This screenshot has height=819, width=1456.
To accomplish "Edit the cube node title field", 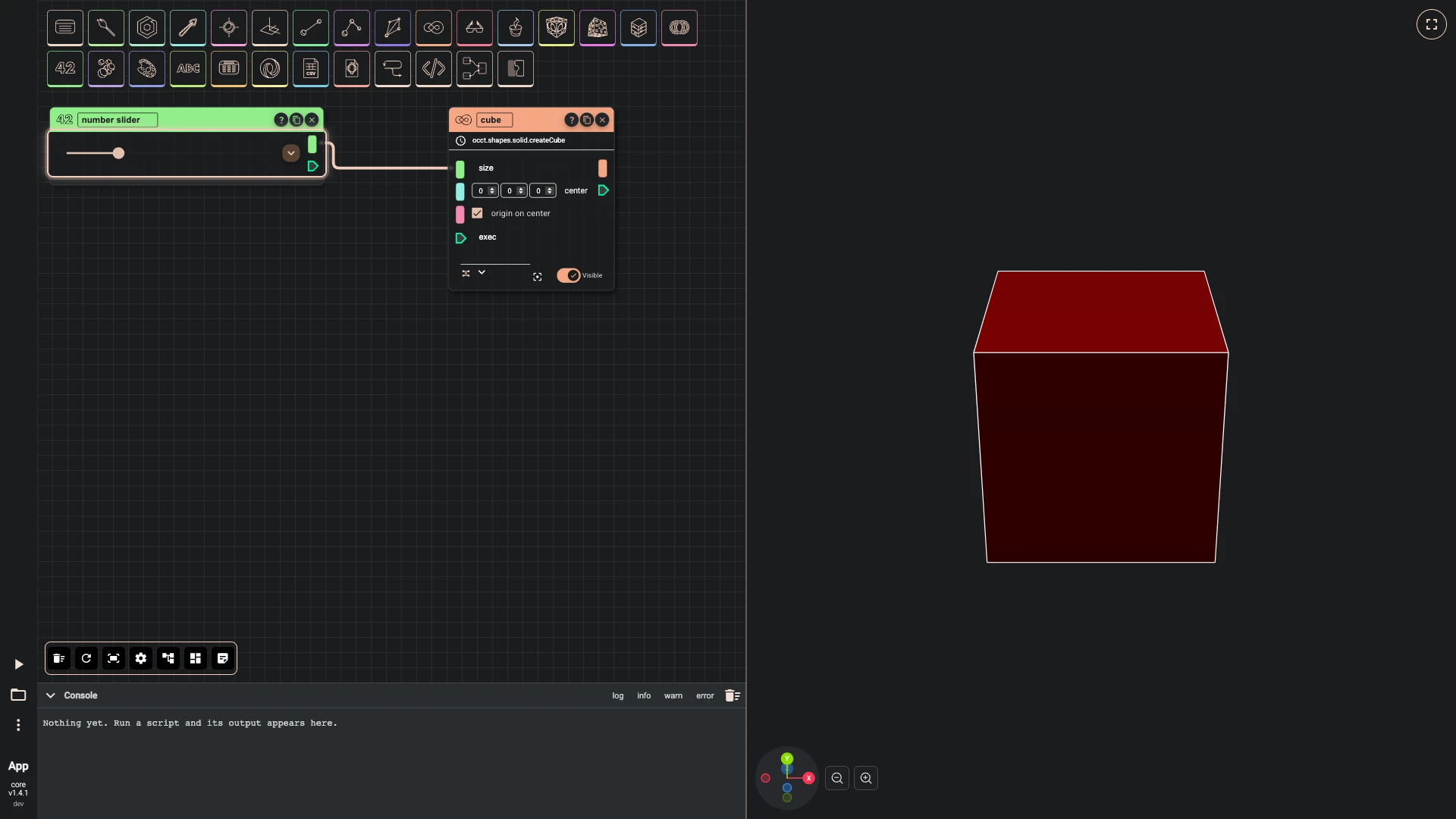I will click(x=494, y=120).
